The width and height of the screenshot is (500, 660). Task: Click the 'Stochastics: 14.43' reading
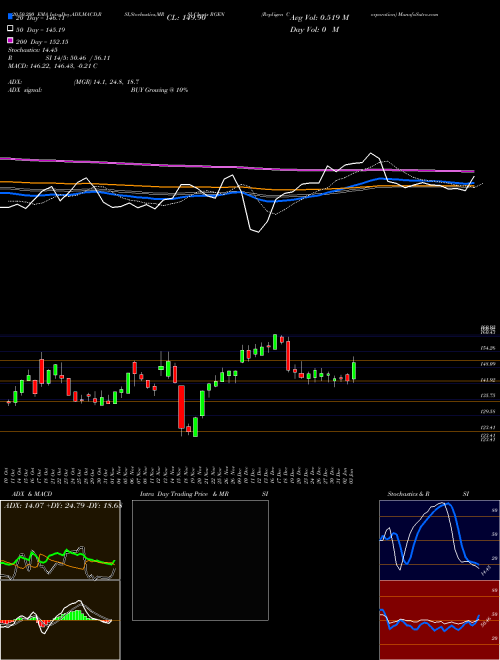click(33, 50)
